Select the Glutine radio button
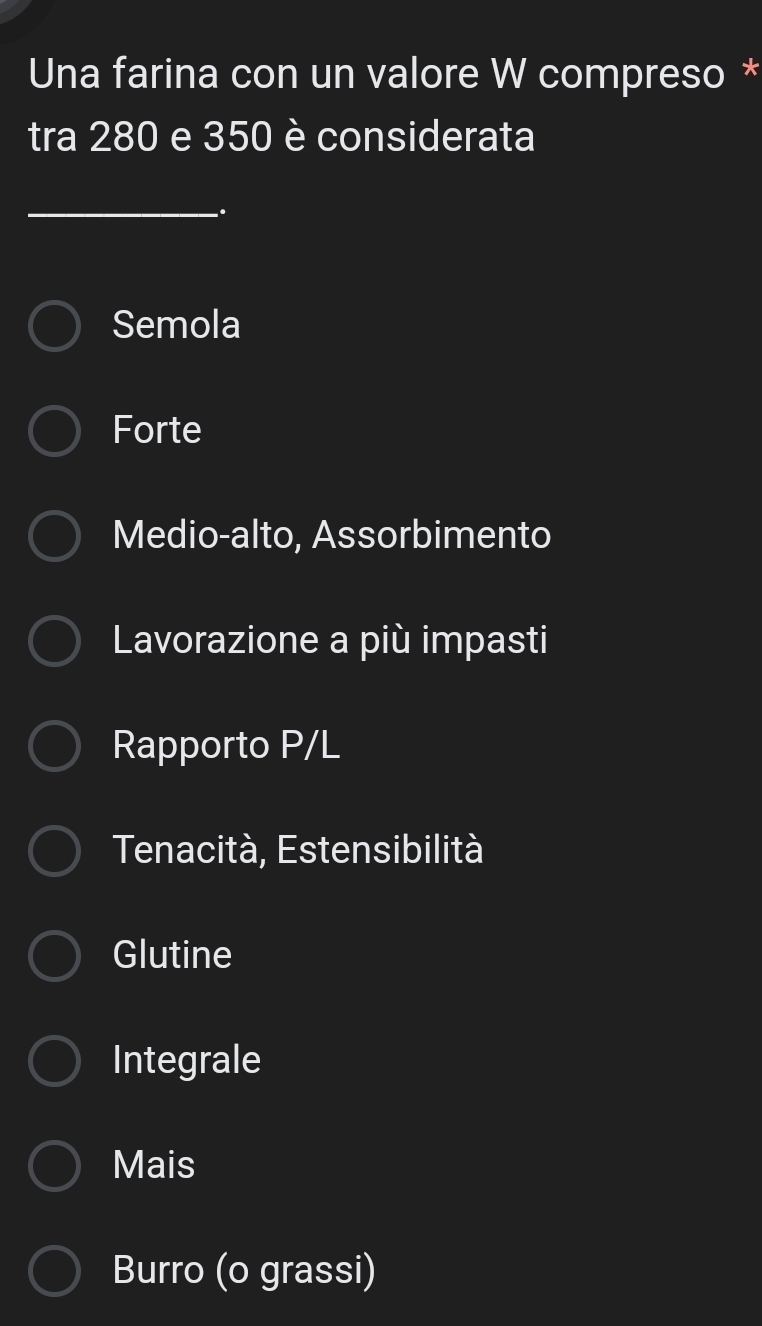The image size is (762, 1326). click(54, 956)
